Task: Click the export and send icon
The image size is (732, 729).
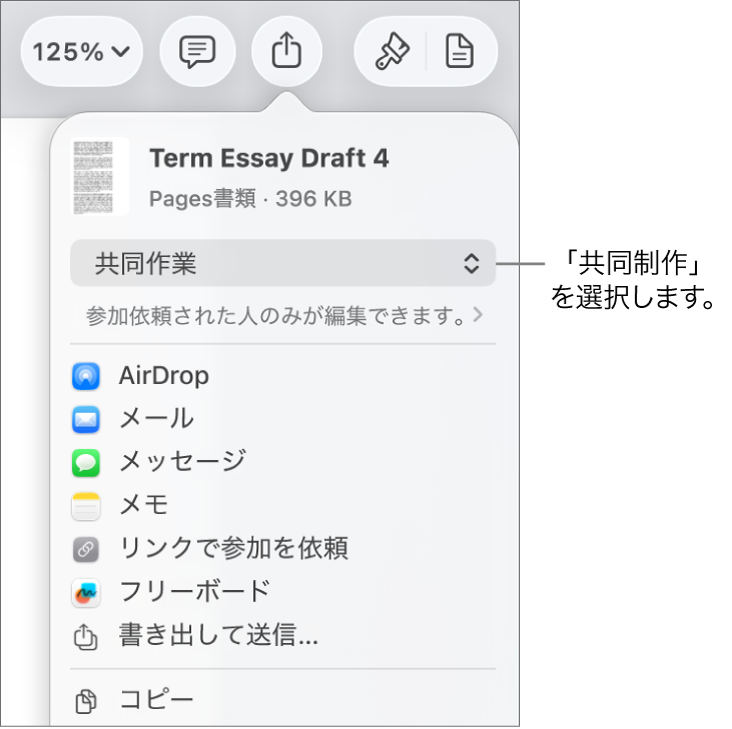Action: [x=86, y=637]
